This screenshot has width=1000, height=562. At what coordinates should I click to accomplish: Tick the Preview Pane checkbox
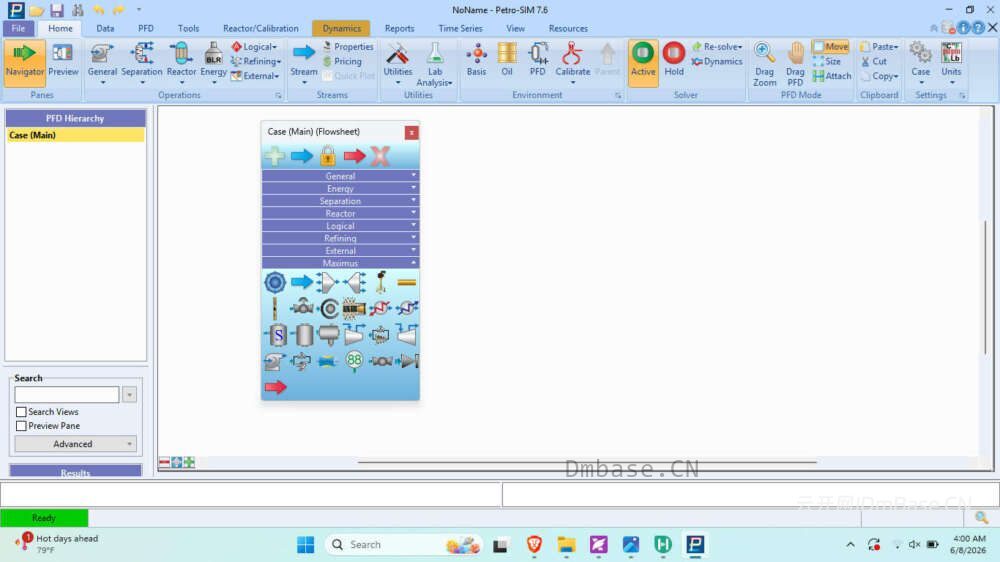pyautogui.click(x=21, y=425)
